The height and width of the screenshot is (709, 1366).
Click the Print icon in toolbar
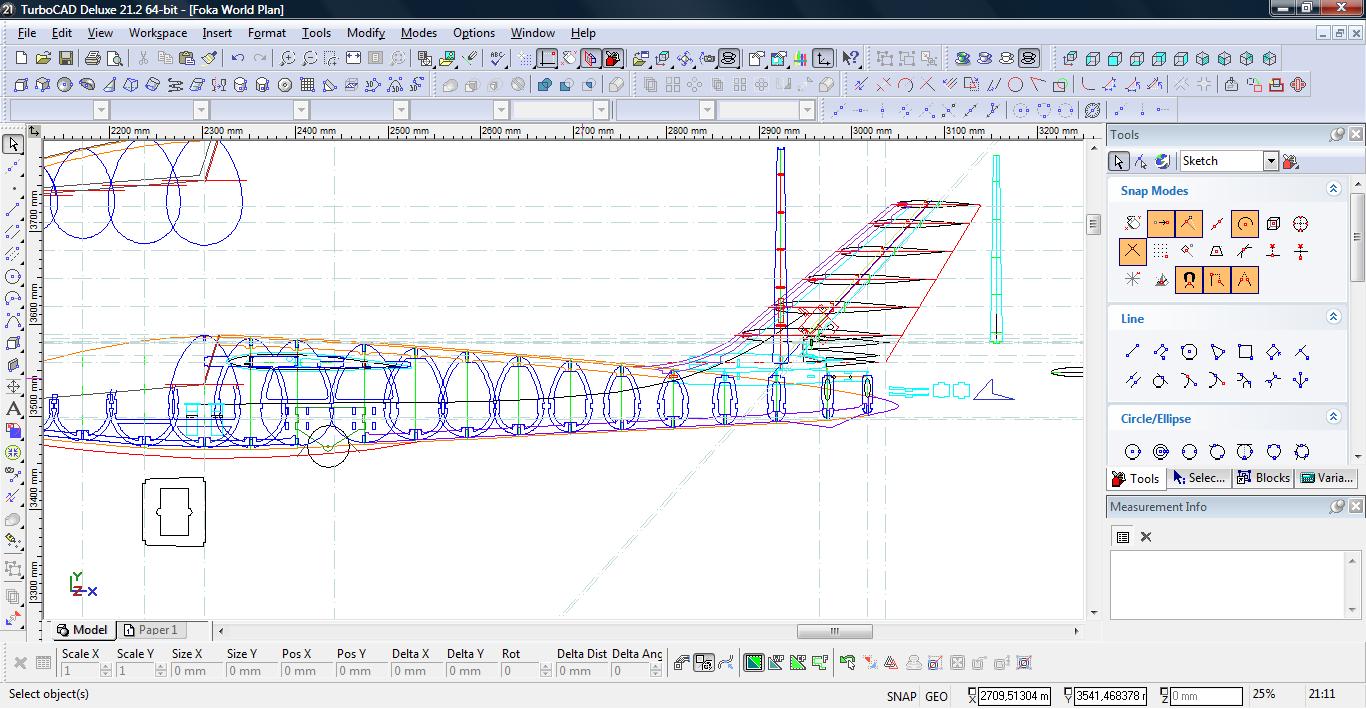93,59
